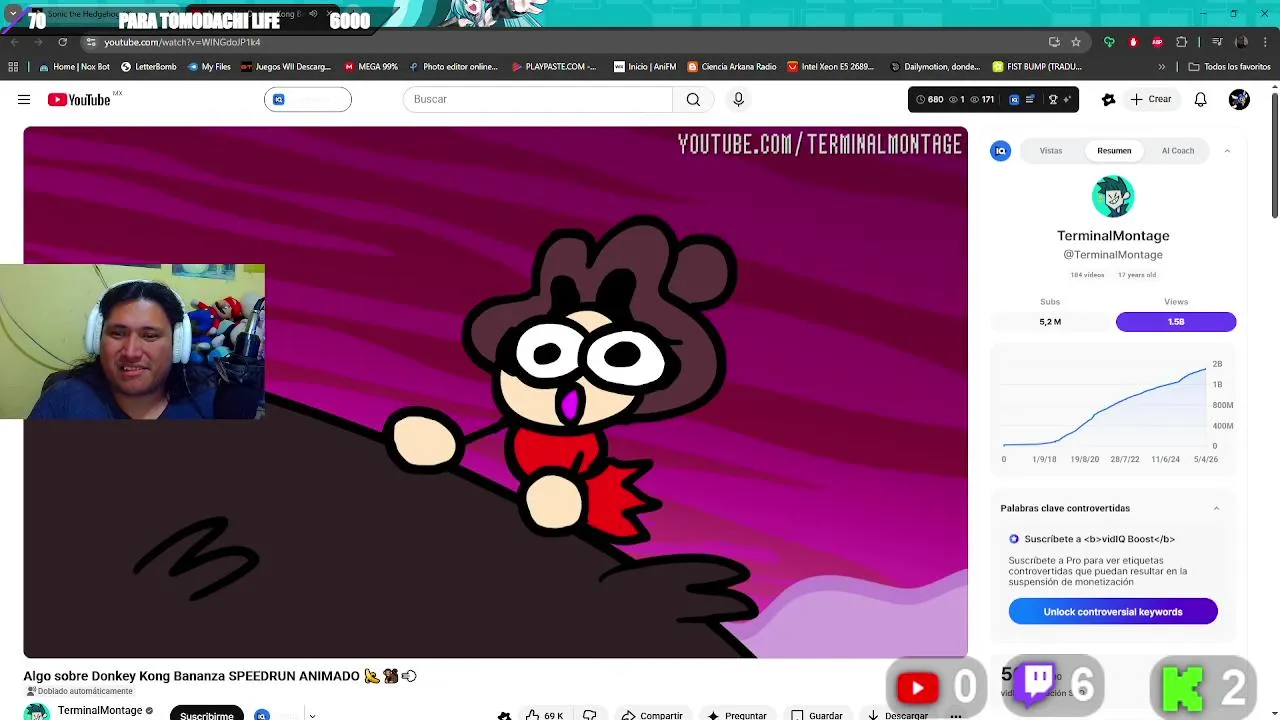The height and width of the screenshot is (720, 1280).
Task: Like the video with 69 K thumbs up
Action: tap(545, 715)
